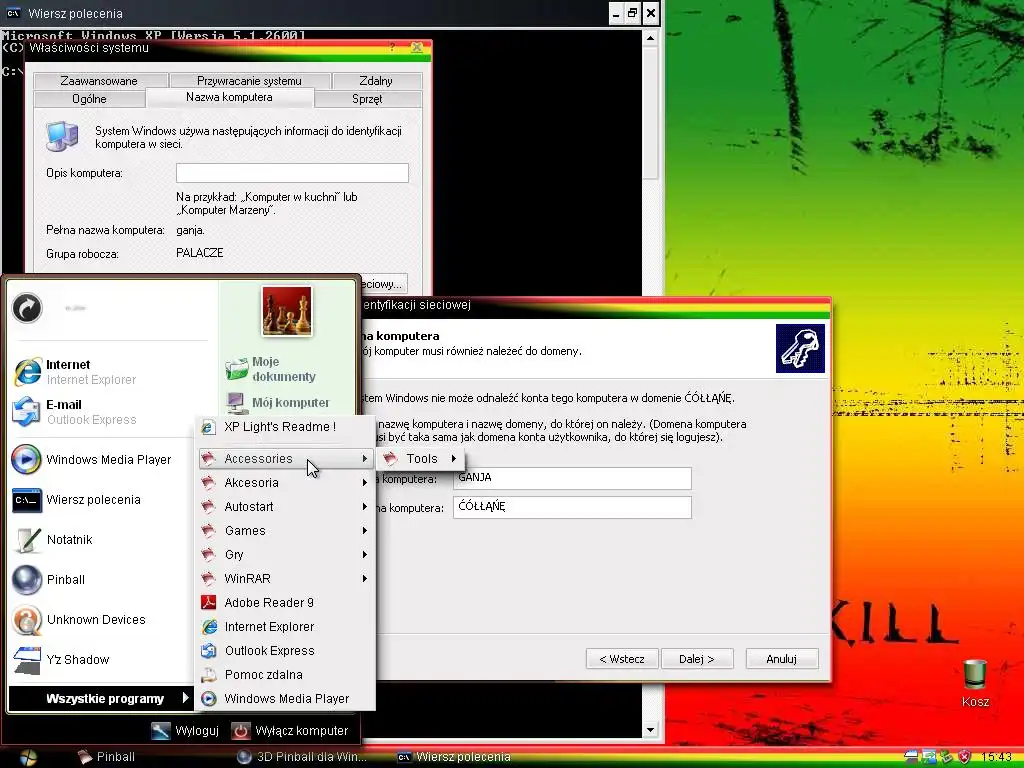Click the < Wstecz button
1024x768 pixels.
[622, 659]
